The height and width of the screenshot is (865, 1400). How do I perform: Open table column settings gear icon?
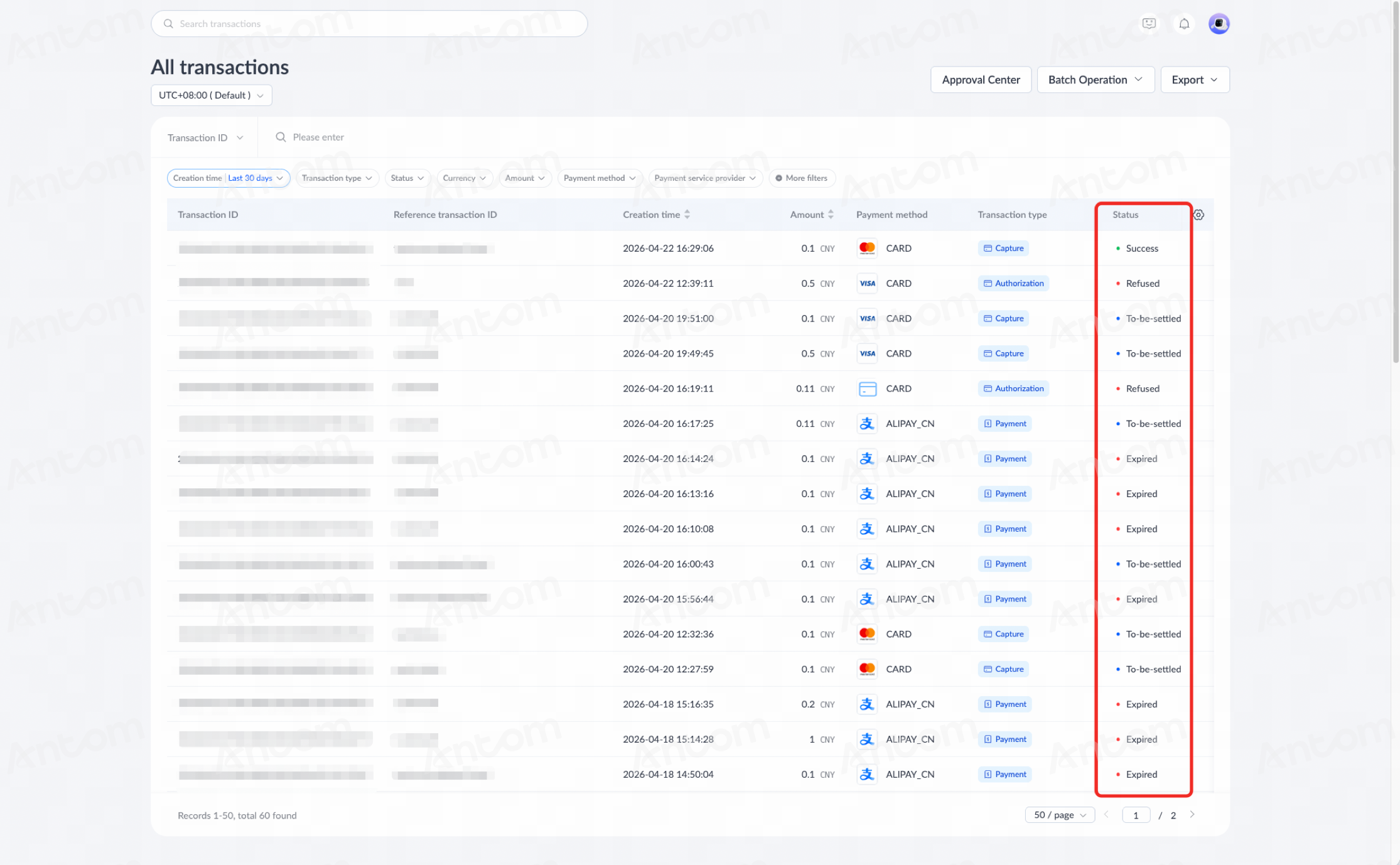point(1198,215)
